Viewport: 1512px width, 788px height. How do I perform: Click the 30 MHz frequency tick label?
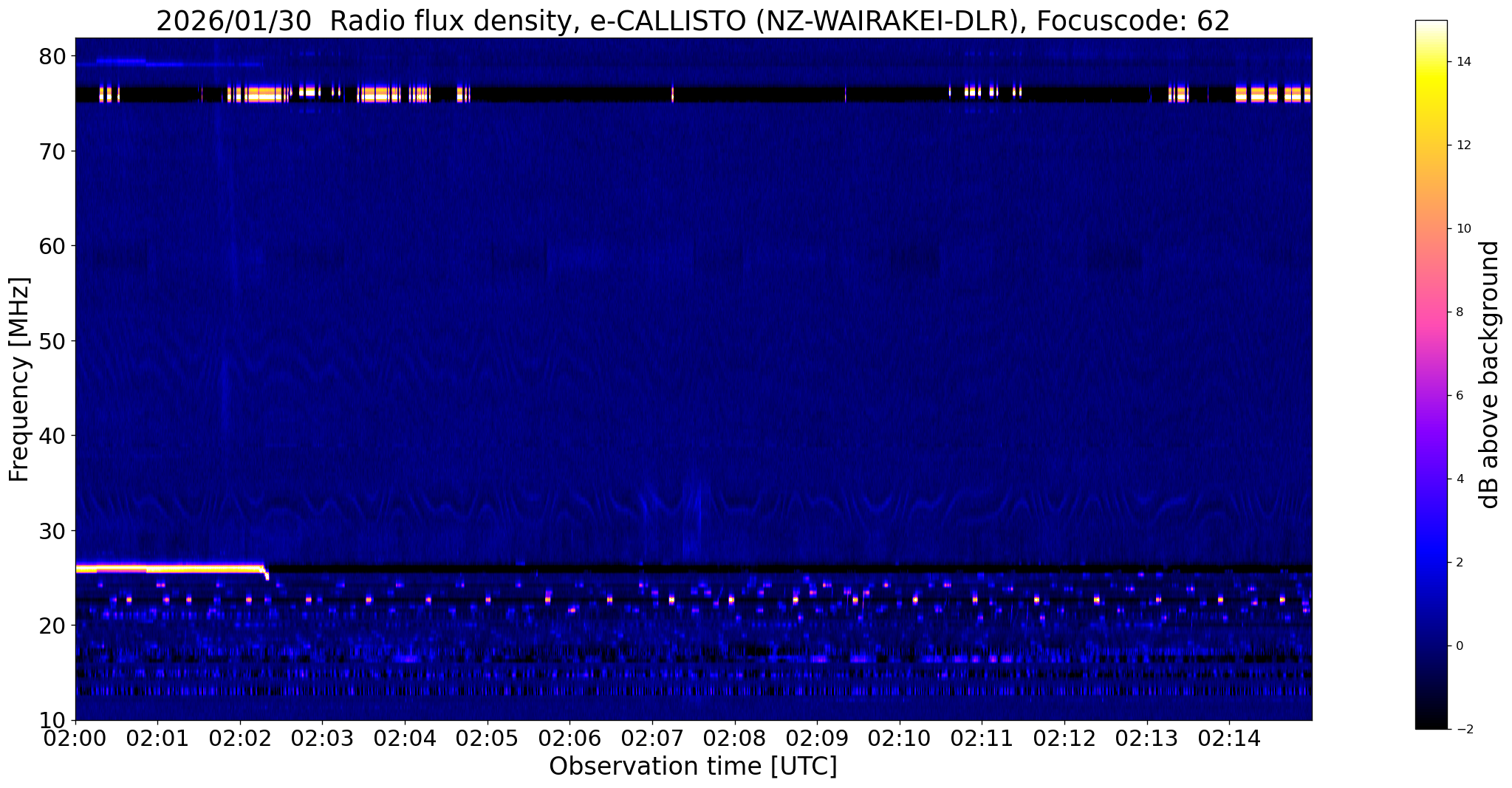53,531
